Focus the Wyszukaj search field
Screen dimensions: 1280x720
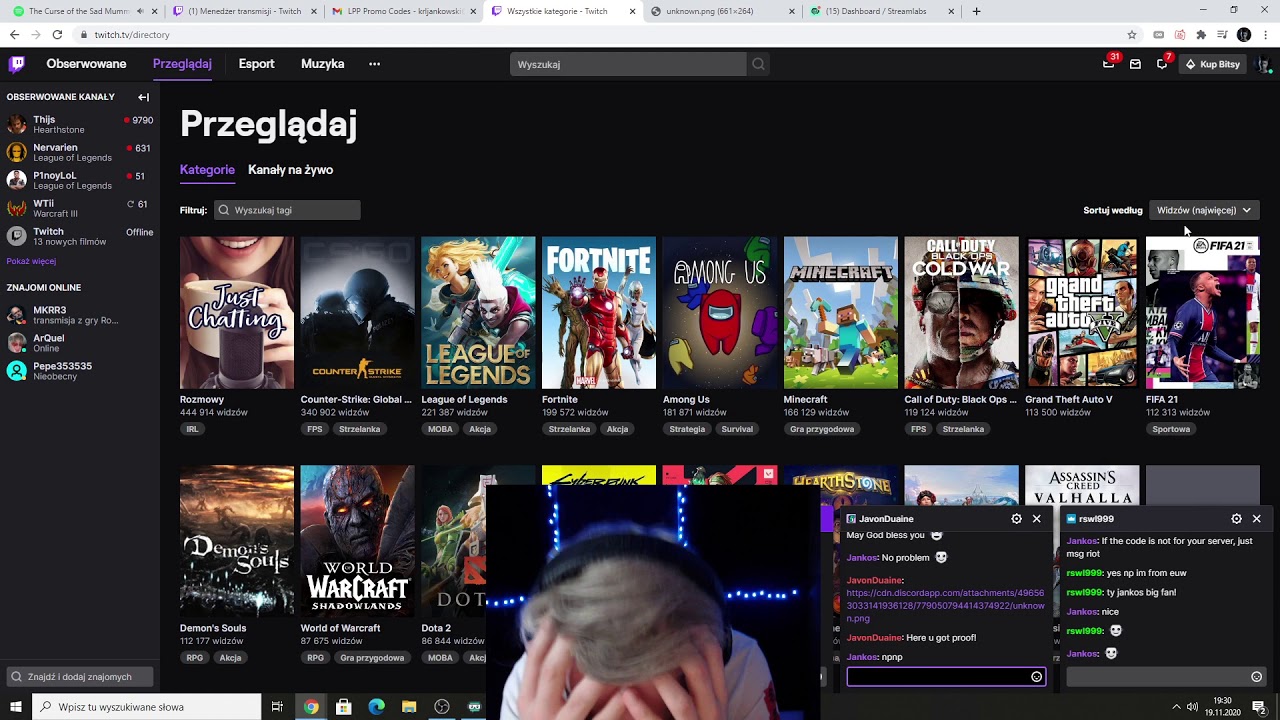[x=628, y=64]
